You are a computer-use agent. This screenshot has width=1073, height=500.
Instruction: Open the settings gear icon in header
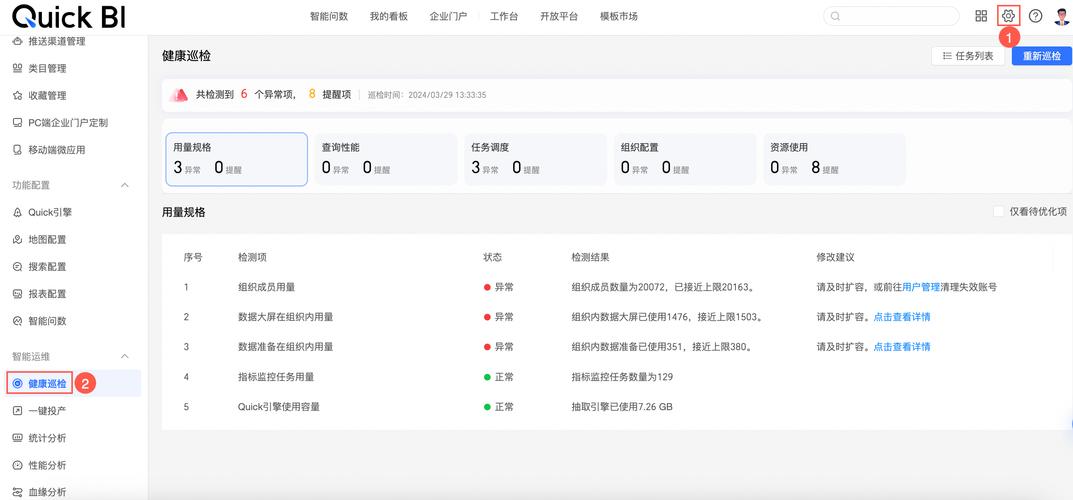1008,16
